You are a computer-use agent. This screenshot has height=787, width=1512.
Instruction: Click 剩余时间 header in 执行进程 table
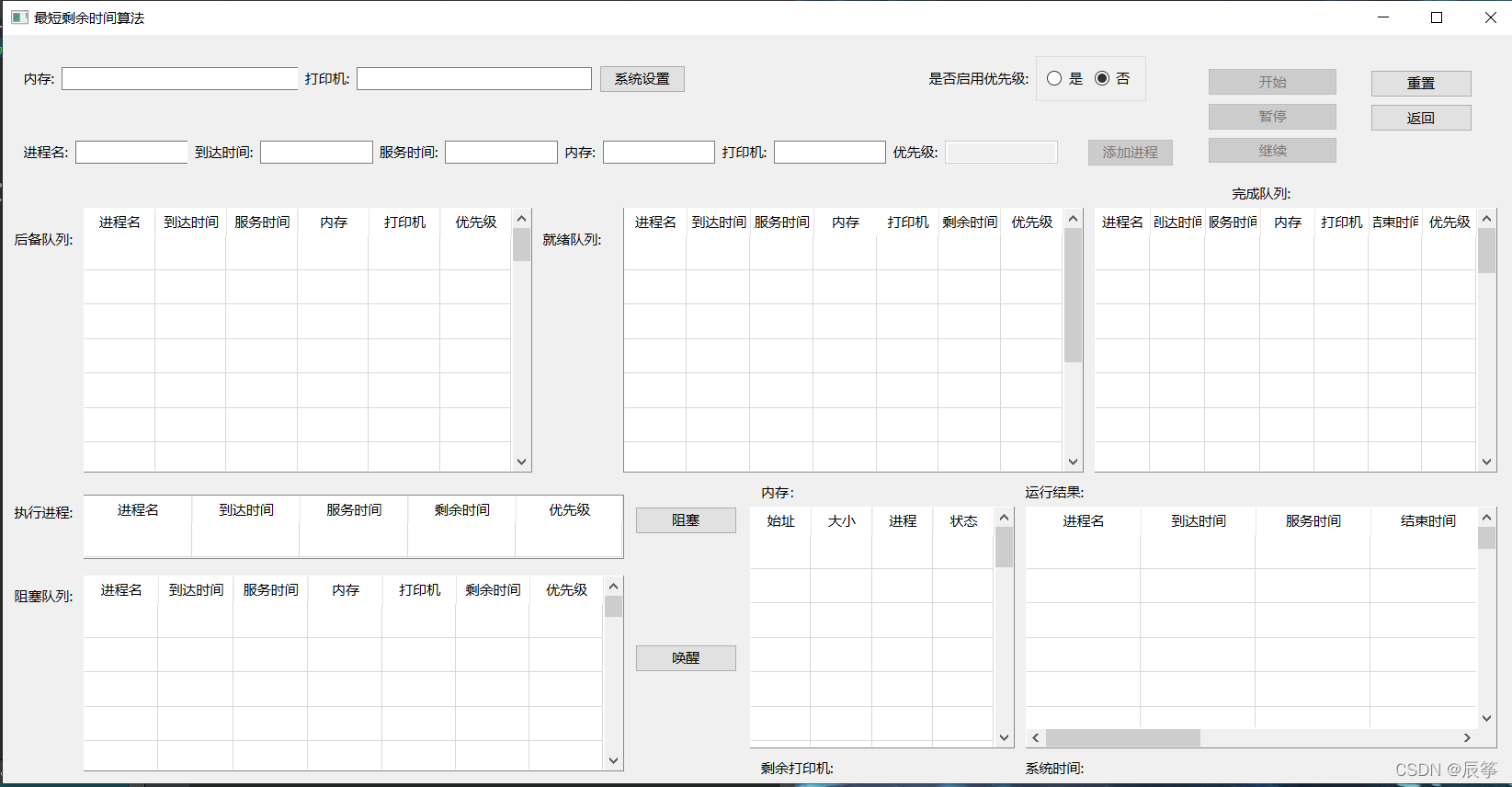[461, 510]
